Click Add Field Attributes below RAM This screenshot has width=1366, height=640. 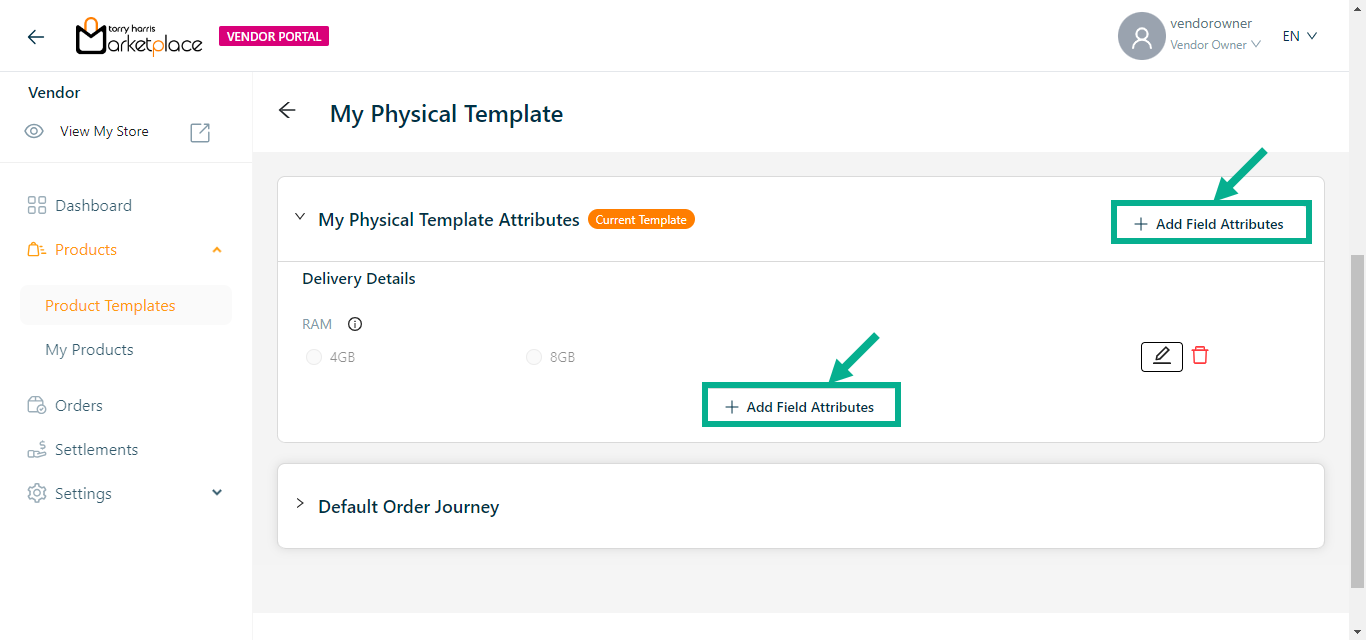(800, 407)
